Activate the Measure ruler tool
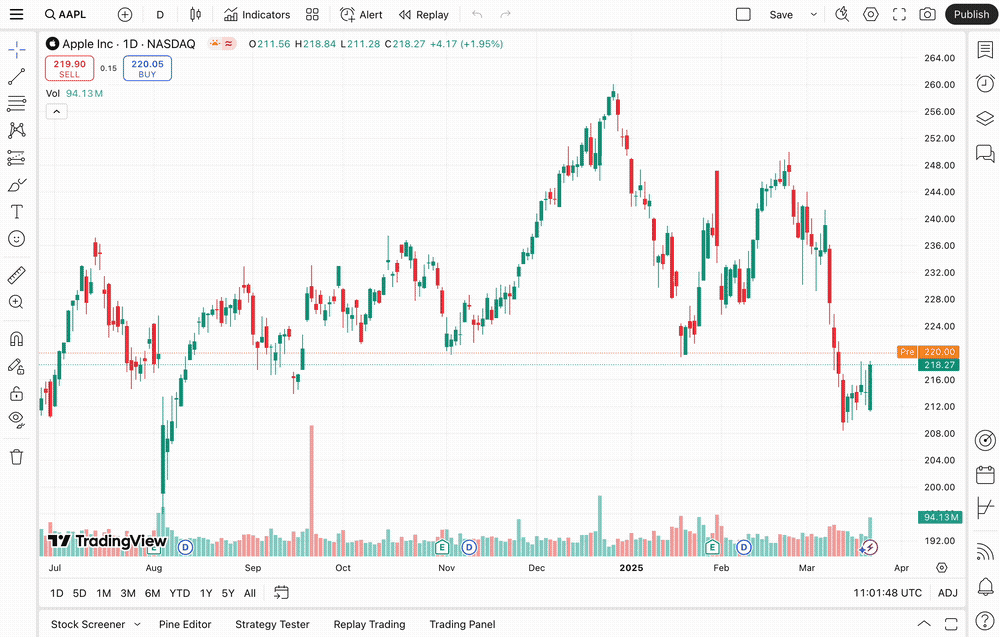 point(17,275)
